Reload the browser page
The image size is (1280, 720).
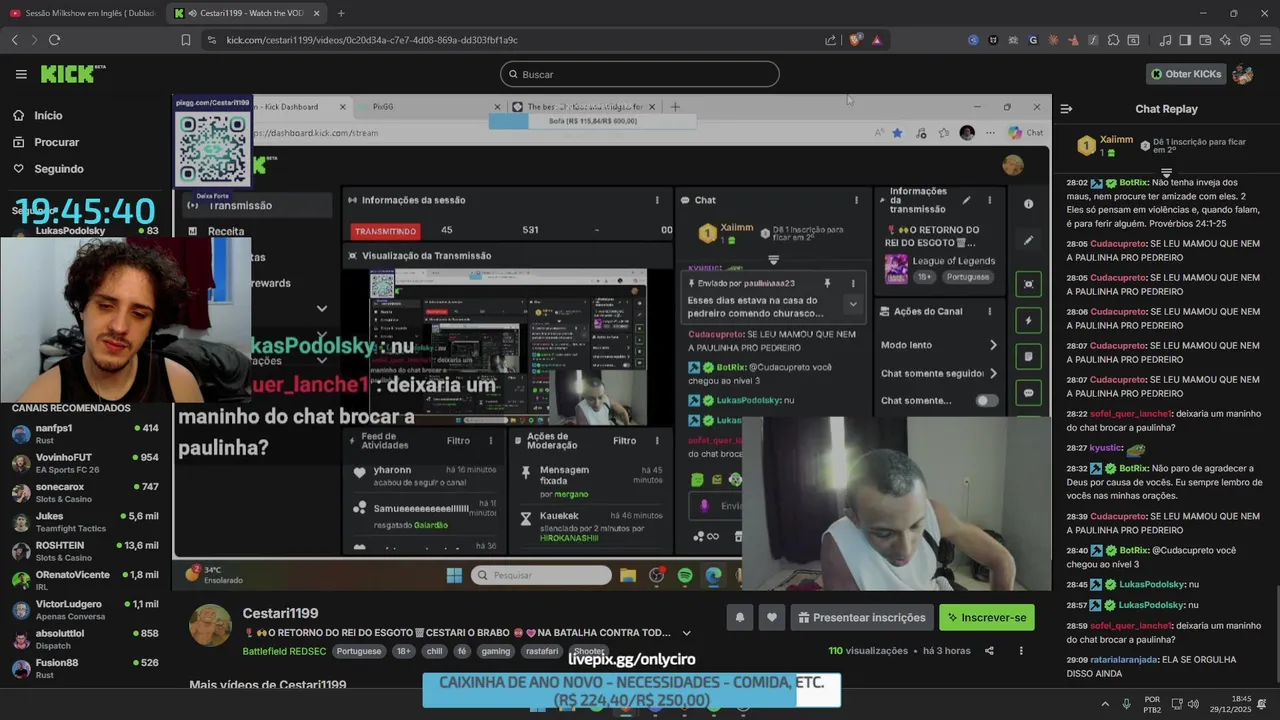54,40
